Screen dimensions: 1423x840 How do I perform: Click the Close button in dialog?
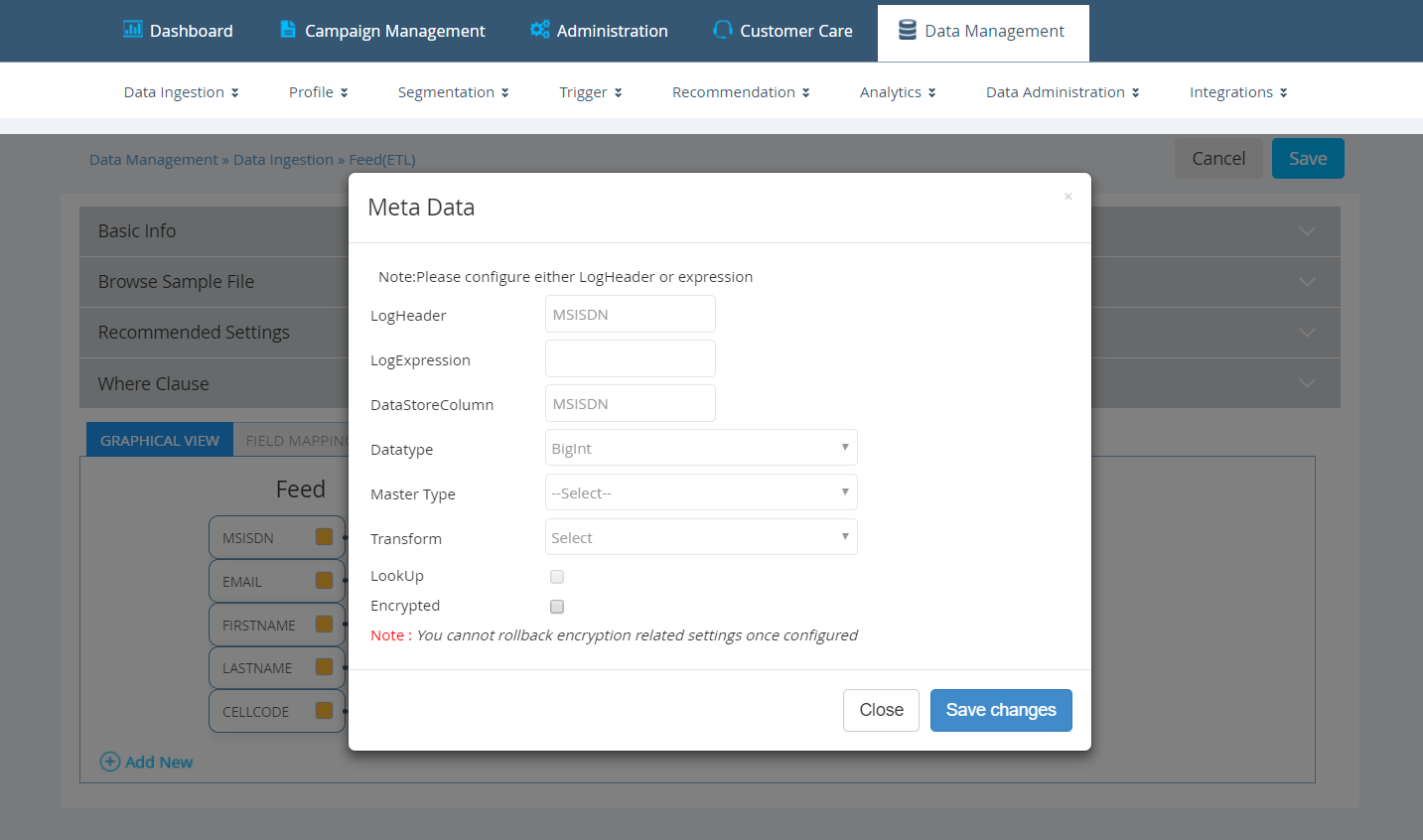(881, 710)
